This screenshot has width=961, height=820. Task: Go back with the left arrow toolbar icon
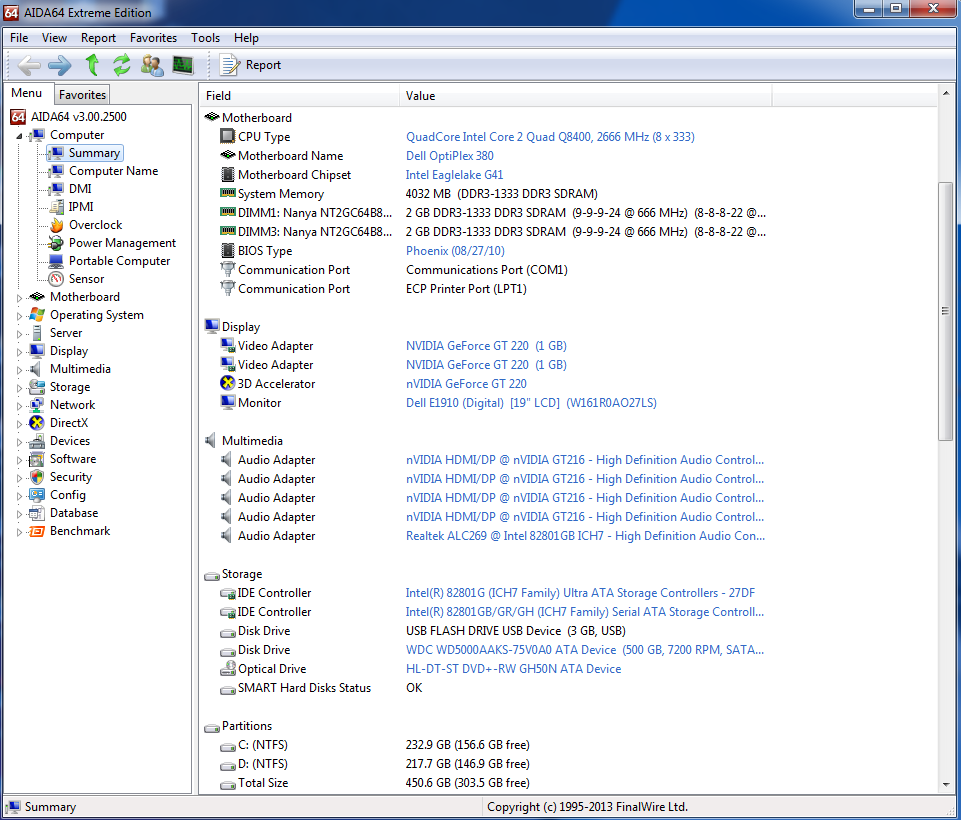(x=29, y=65)
